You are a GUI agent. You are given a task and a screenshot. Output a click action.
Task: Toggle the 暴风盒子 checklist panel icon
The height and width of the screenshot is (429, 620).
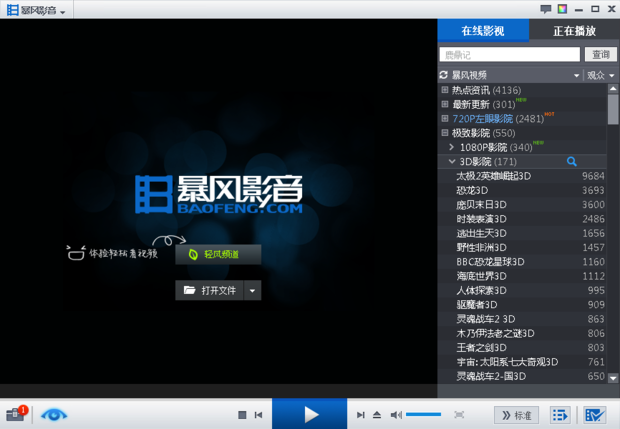[x=595, y=415]
